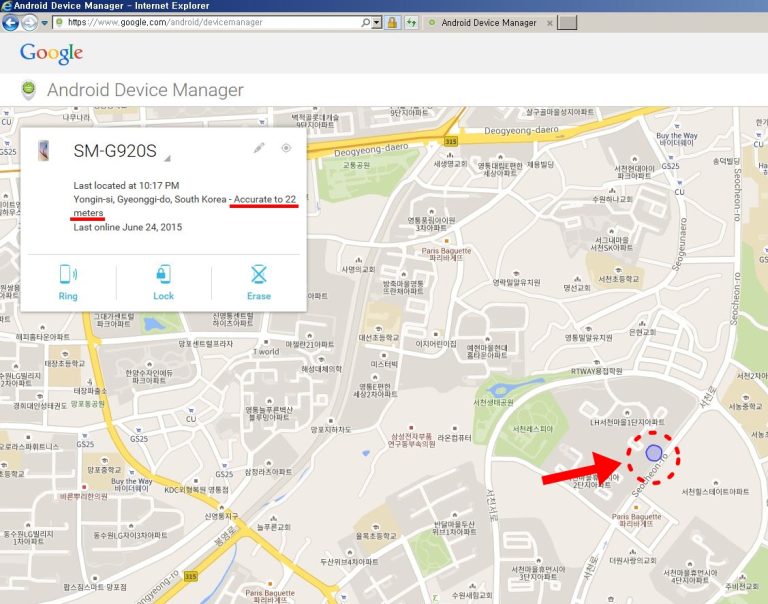Viewport: 768px width, 604px height.
Task: Open the address bar search dropdown arrow
Action: point(376,22)
